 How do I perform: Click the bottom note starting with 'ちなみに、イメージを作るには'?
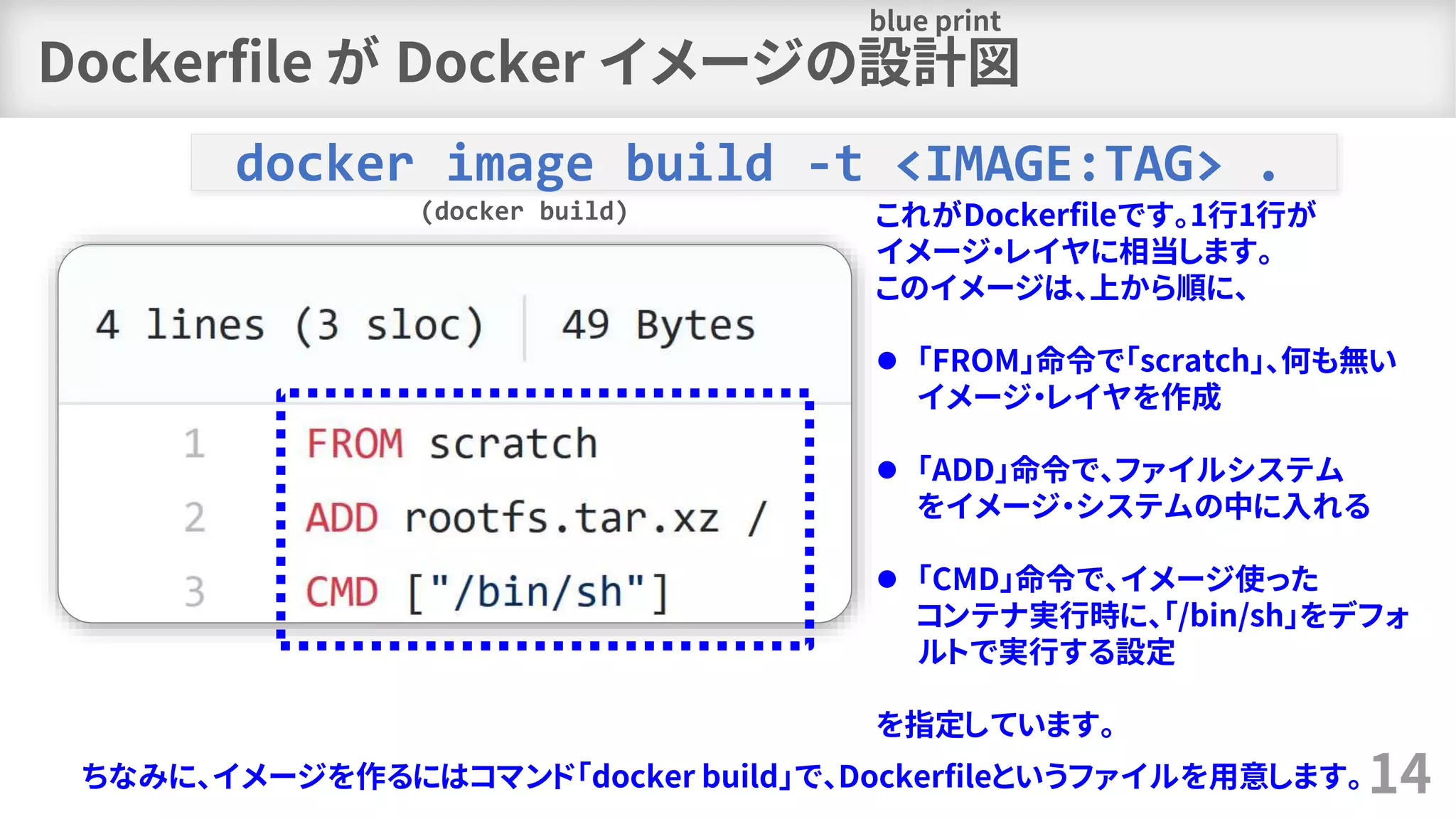(x=722, y=776)
